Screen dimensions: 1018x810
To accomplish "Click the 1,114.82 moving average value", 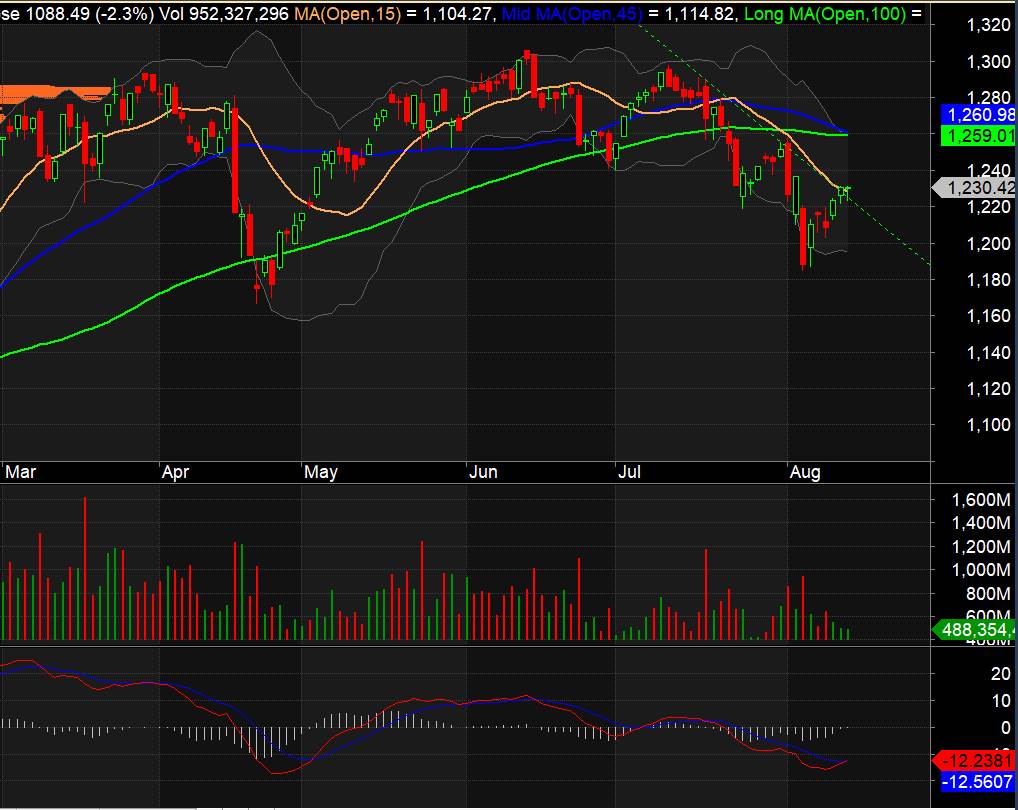I will 699,13.
